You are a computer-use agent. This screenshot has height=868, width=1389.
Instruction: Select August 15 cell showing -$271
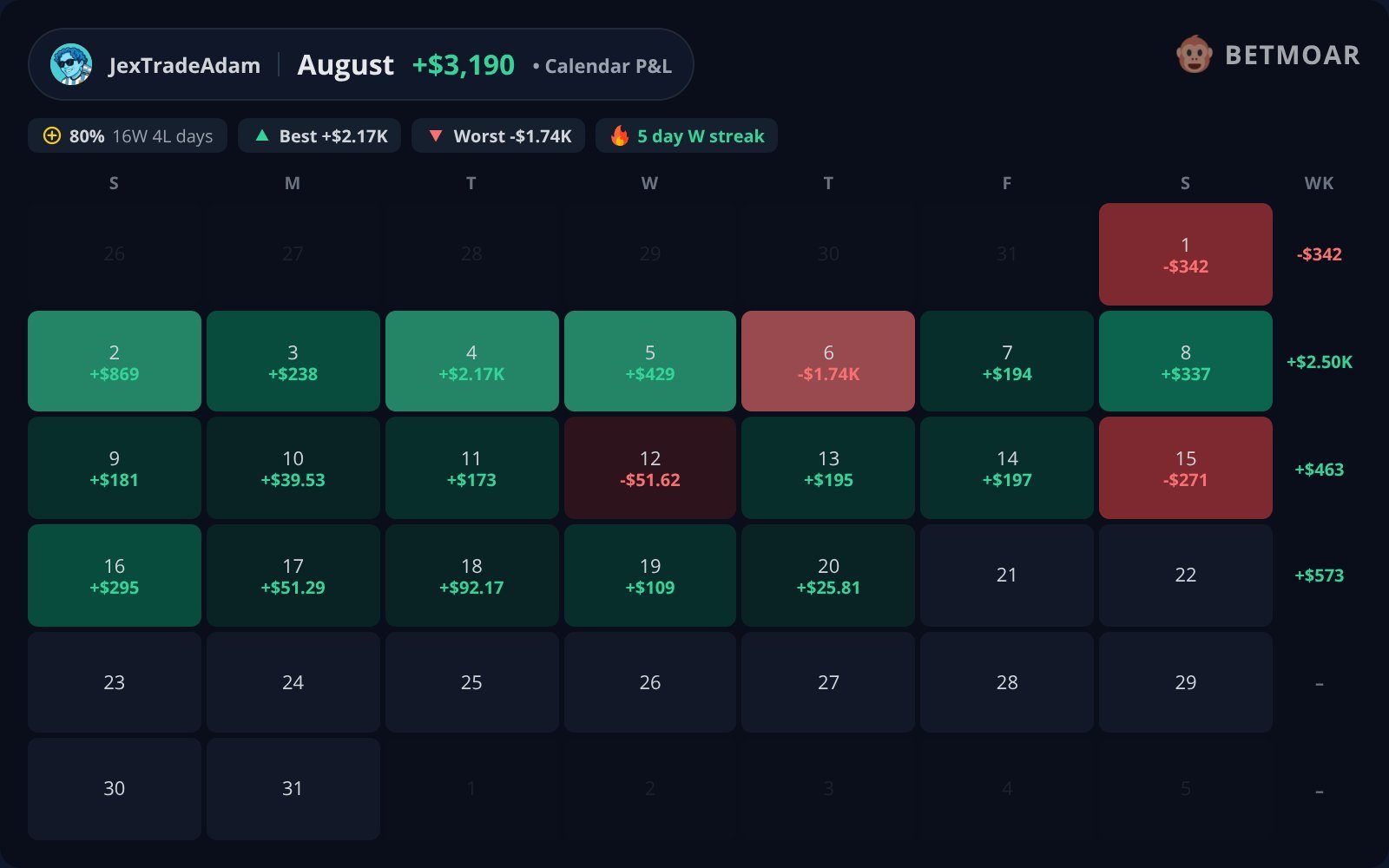pos(1186,469)
